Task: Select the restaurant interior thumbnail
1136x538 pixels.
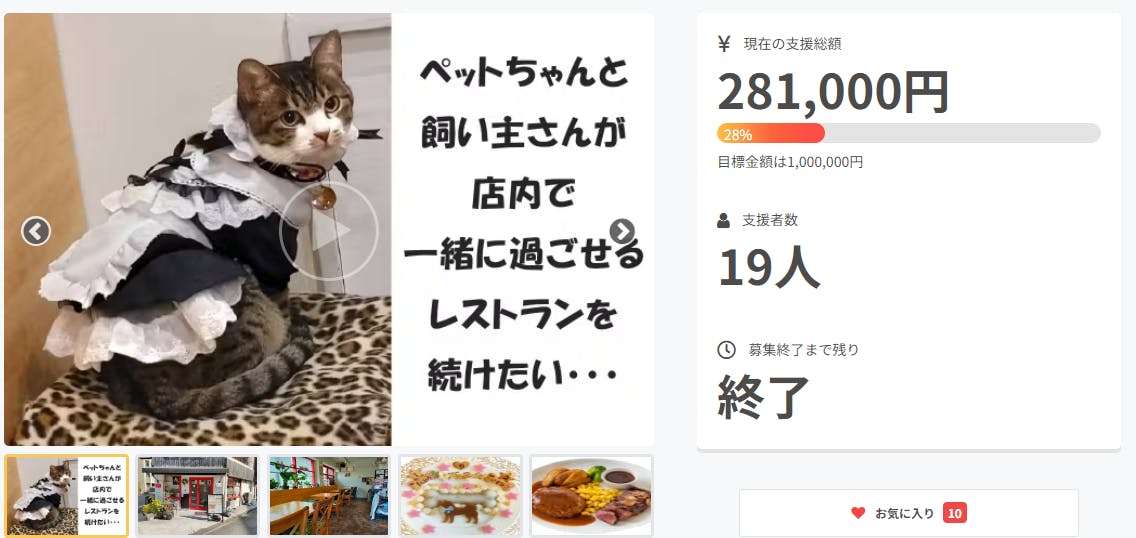Action: coord(328,495)
